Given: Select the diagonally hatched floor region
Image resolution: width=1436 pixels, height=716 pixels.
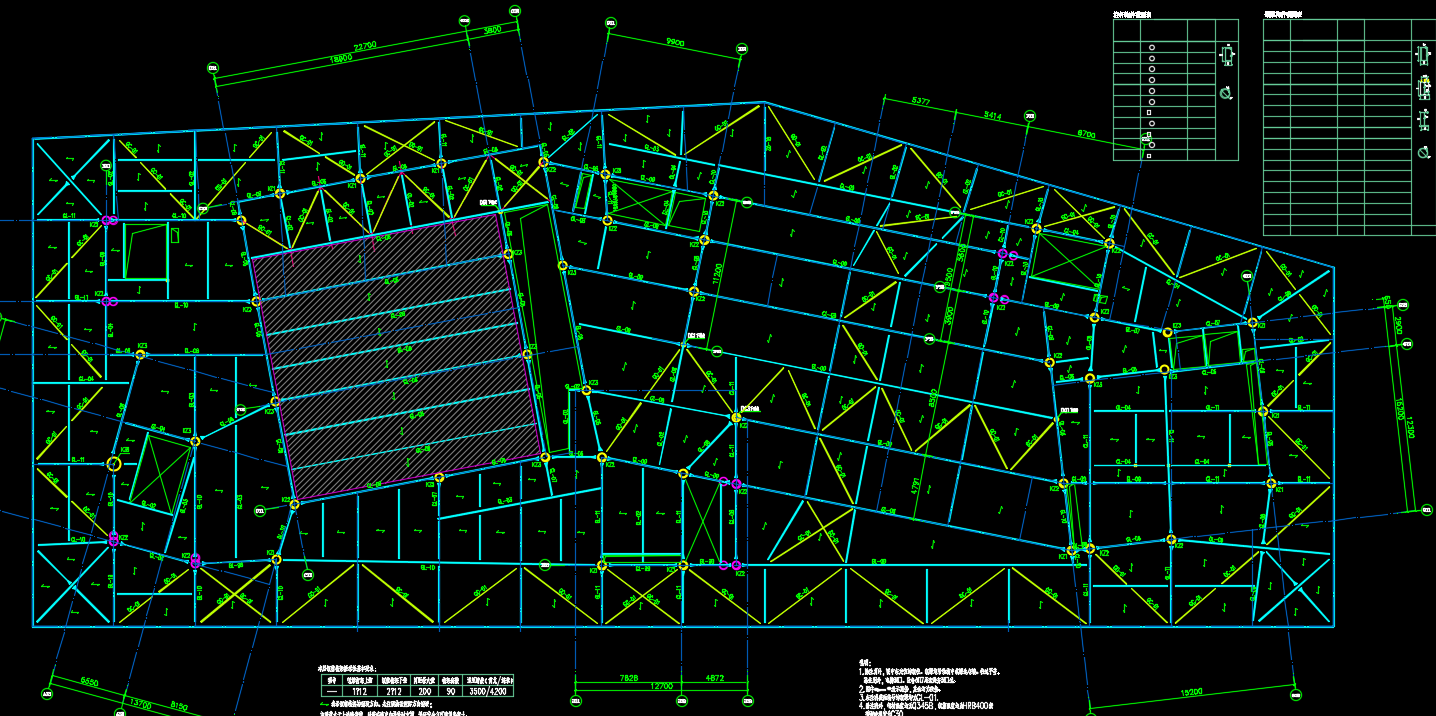Looking at the screenshot, I should click(x=397, y=357).
